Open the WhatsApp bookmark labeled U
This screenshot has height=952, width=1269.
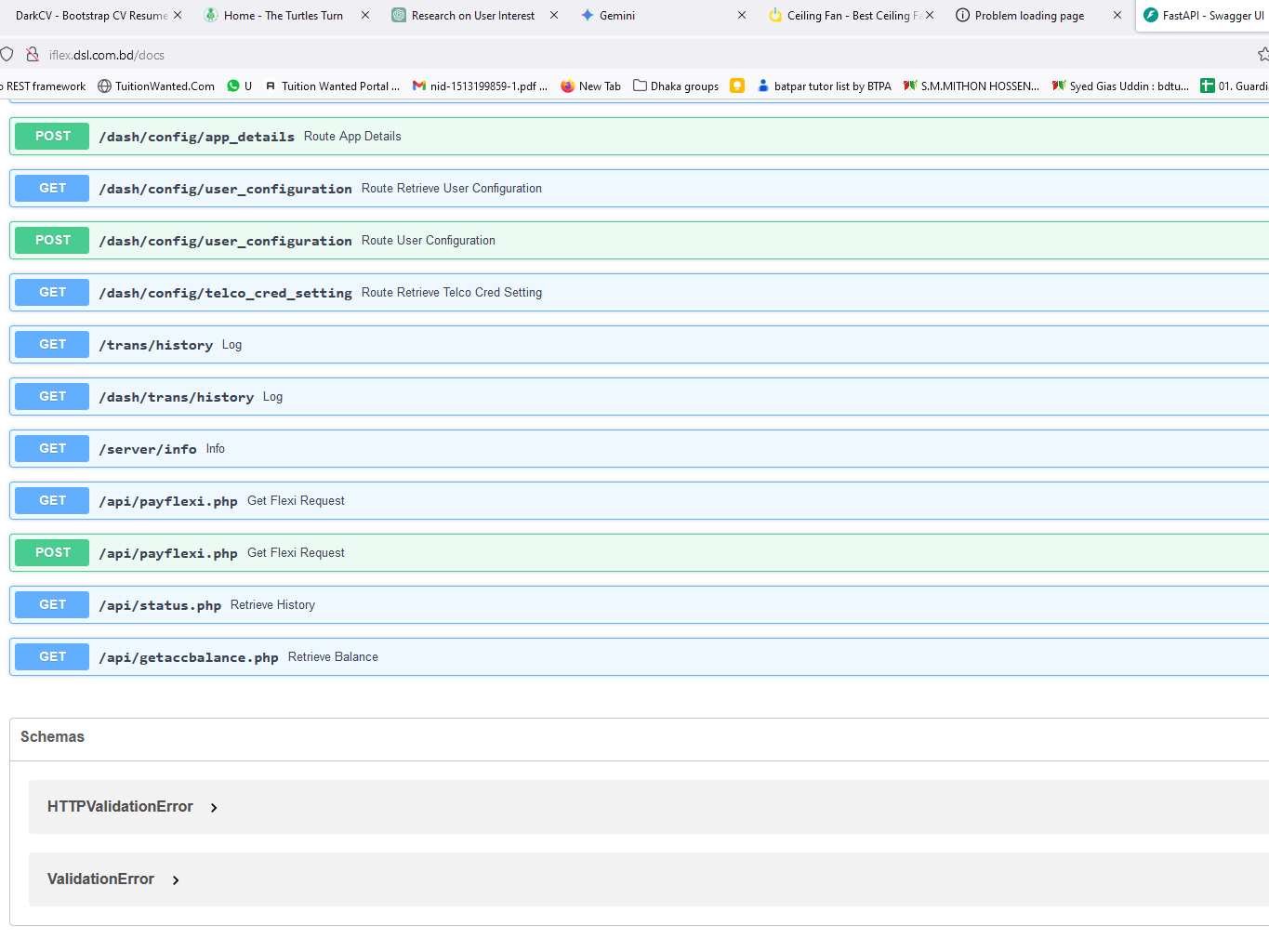coord(240,86)
